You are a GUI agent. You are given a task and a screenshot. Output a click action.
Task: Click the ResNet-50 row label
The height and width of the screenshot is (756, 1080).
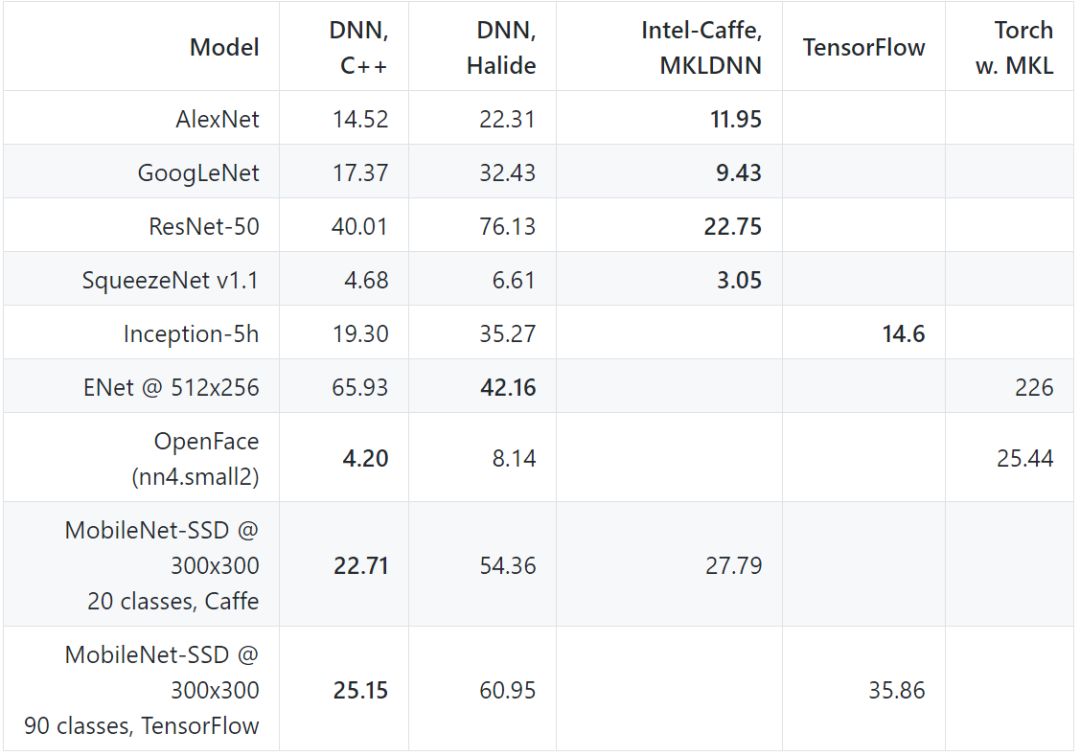[204, 226]
